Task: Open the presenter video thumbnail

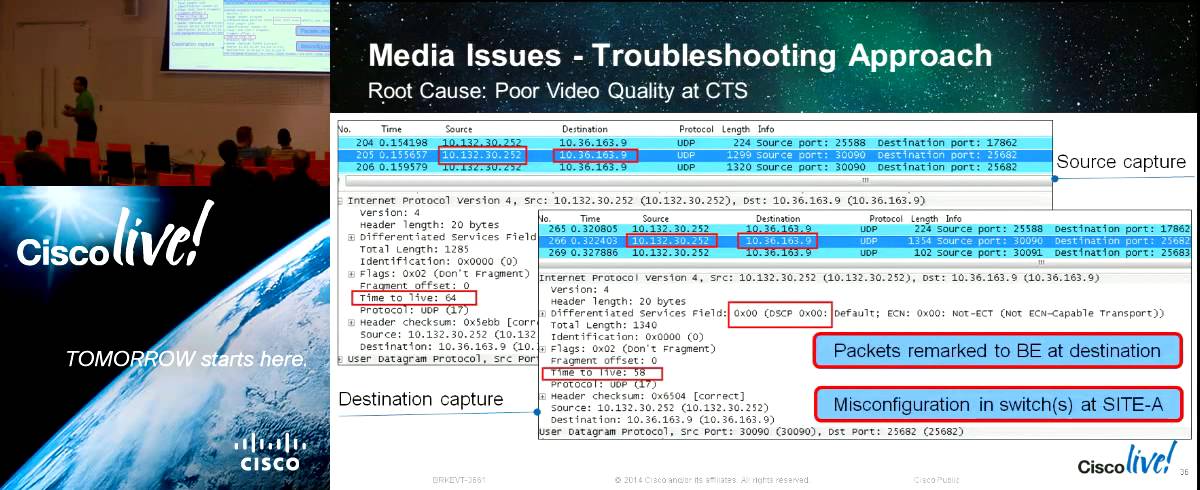Action: [165, 92]
